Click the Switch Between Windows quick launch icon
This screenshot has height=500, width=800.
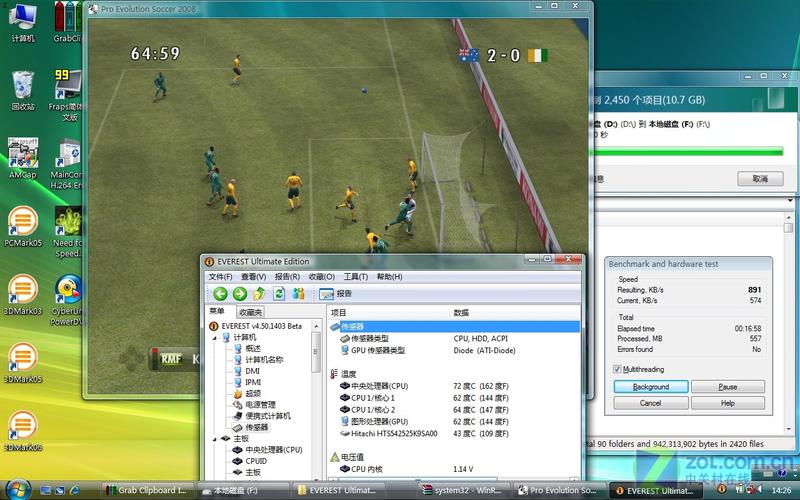60,490
